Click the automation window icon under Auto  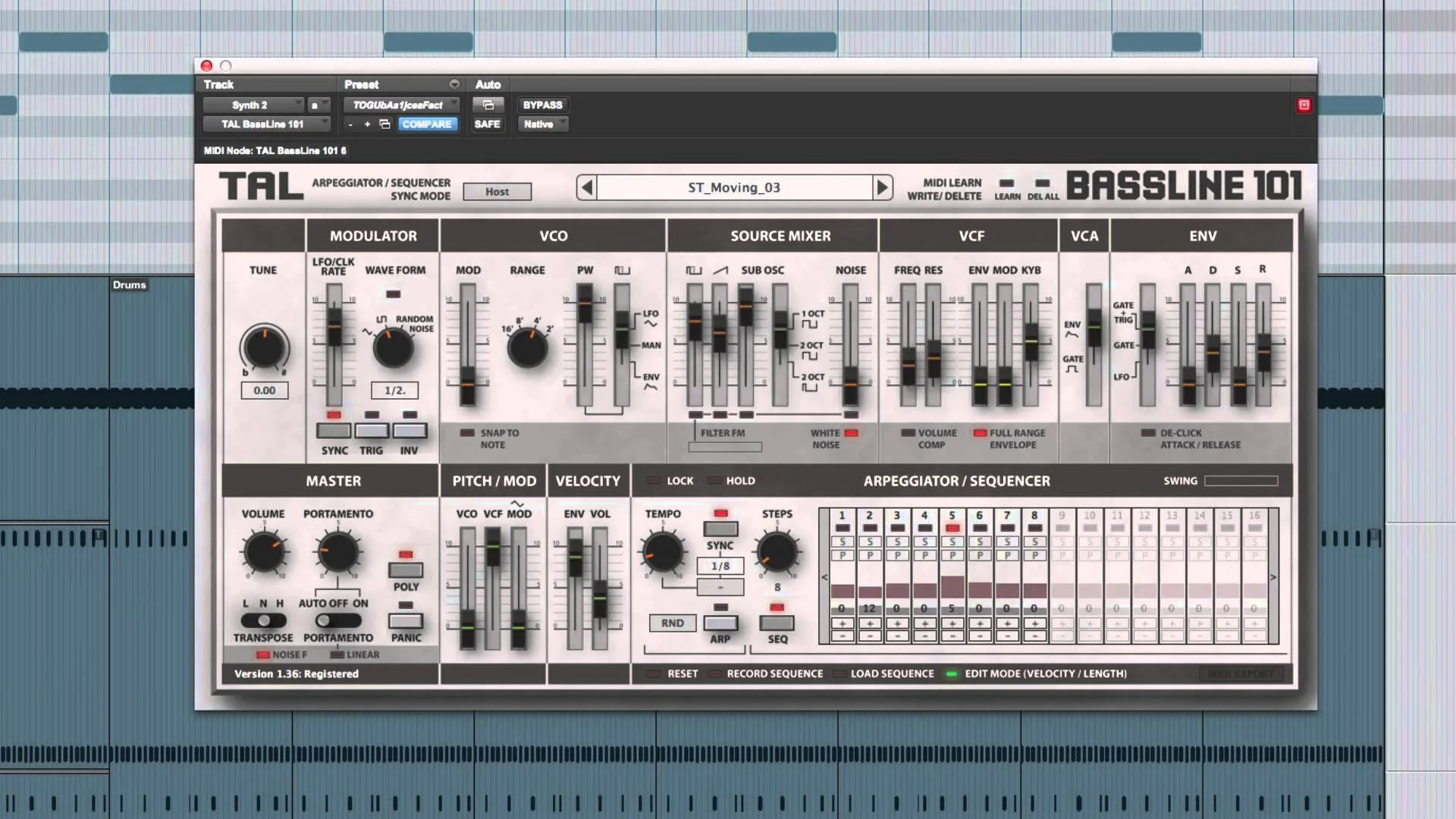[x=488, y=105]
